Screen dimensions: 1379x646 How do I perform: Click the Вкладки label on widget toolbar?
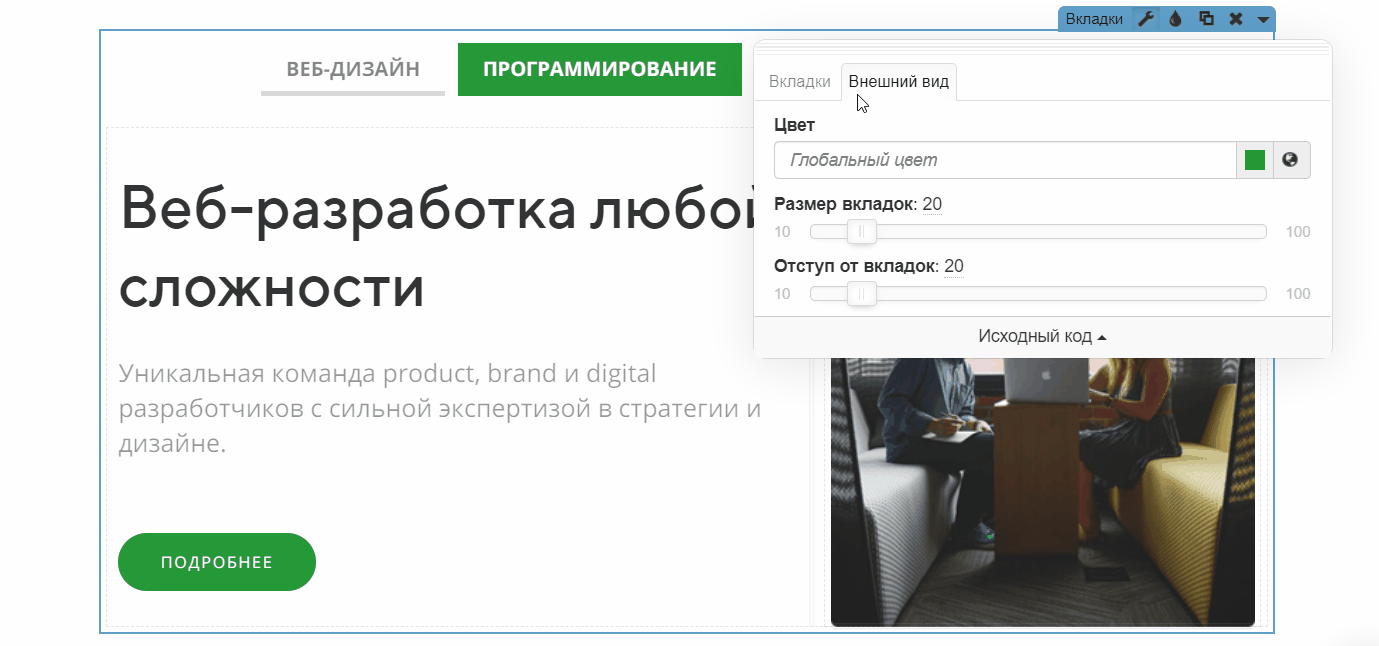(x=1094, y=19)
